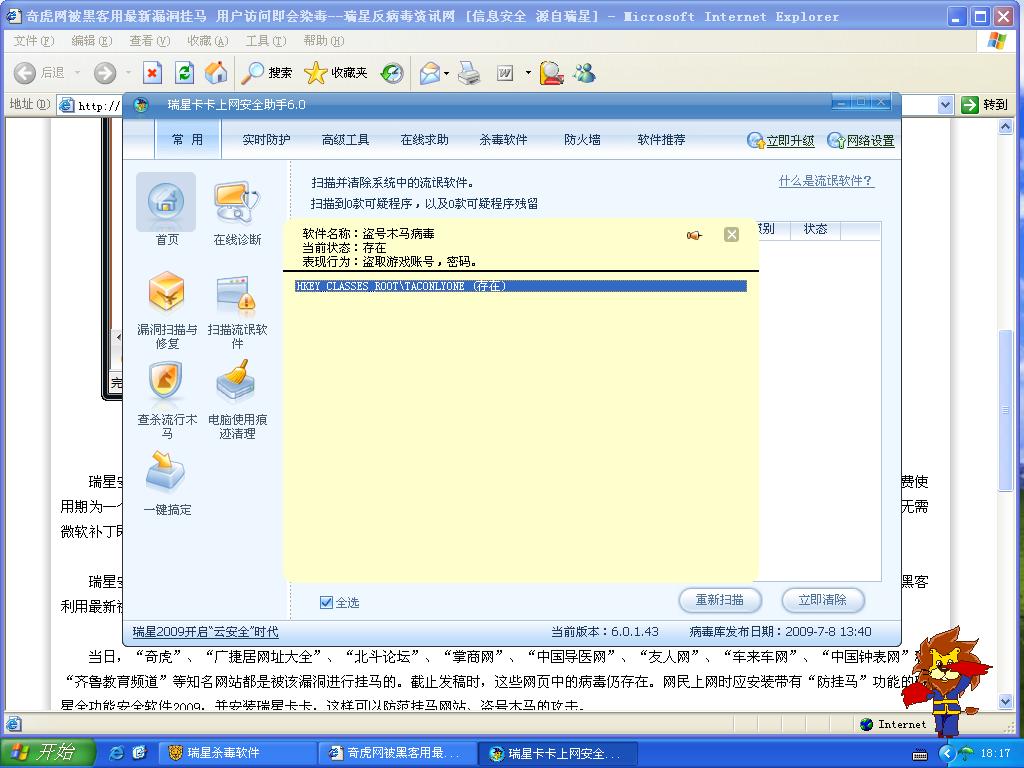Click IE scrollbar up arrow

[x=1006, y=127]
